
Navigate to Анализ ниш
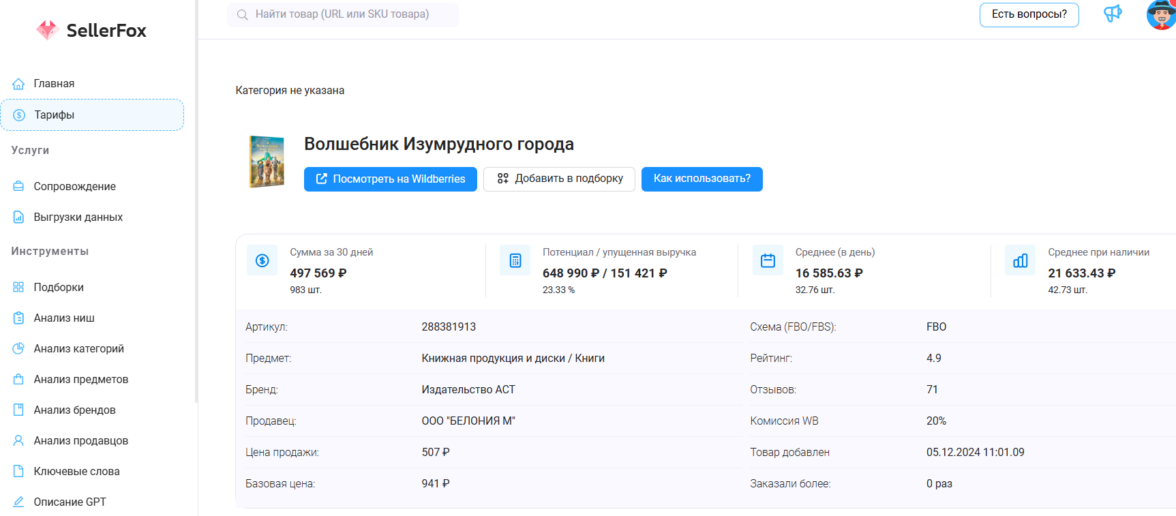click(64, 318)
